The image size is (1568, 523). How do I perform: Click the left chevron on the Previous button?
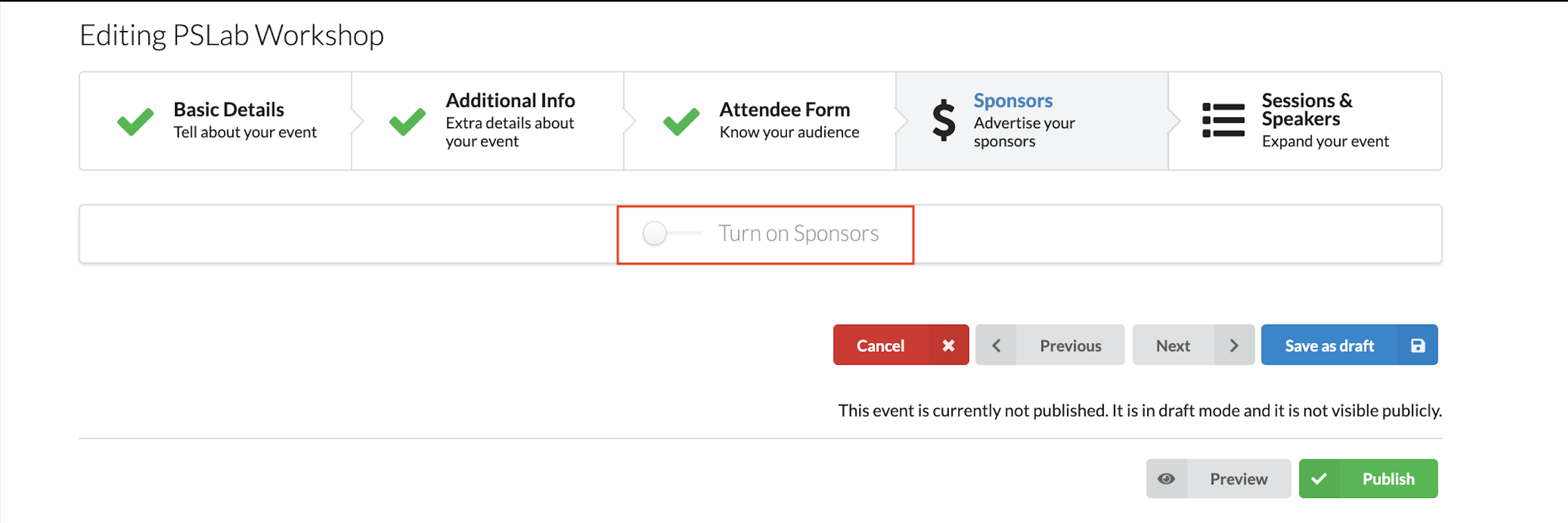(x=996, y=345)
